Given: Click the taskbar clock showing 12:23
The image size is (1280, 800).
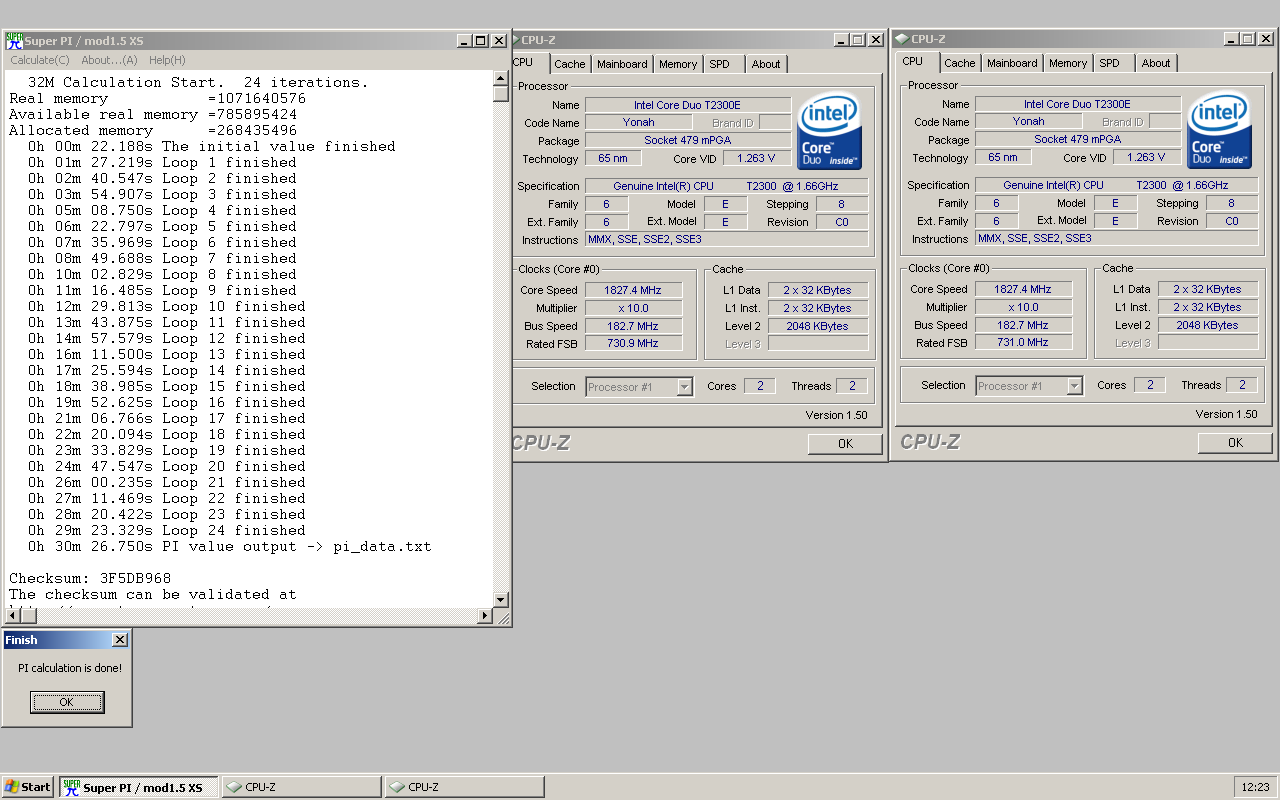Looking at the screenshot, I should tap(1254, 787).
